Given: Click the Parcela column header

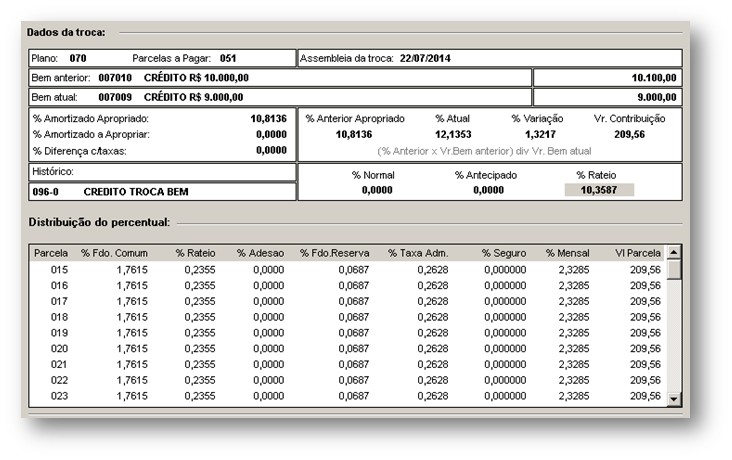Looking at the screenshot, I should click(x=51, y=253).
